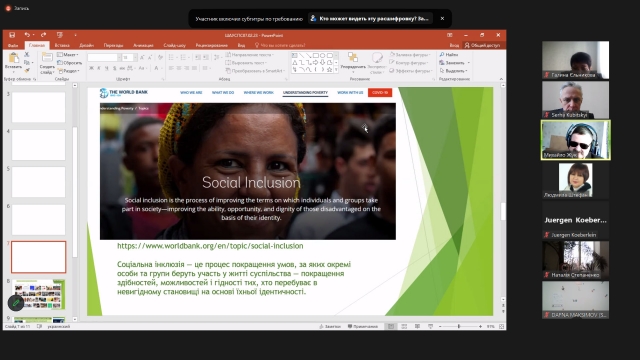This screenshot has width=640, height=360.
Task: Start slideshow from status bar icon
Action: click(x=430, y=327)
